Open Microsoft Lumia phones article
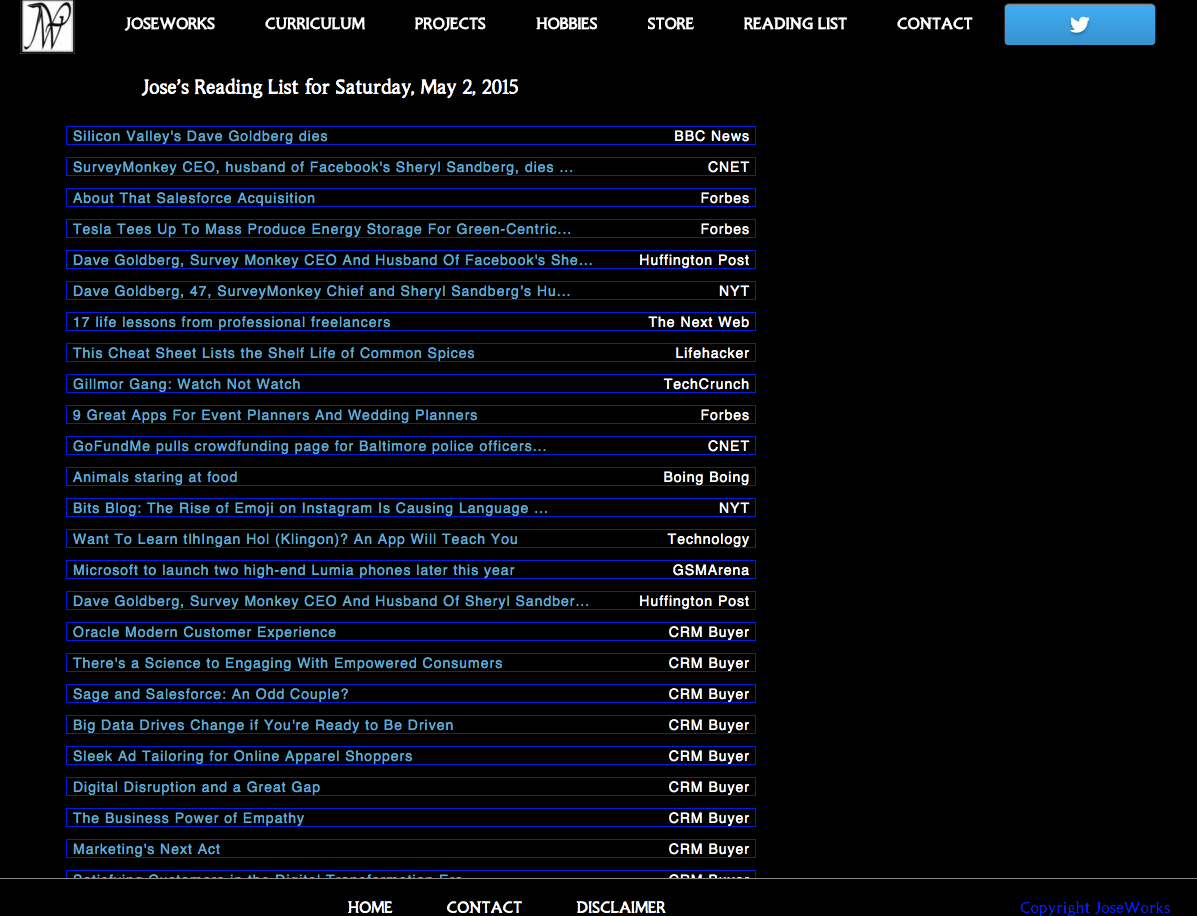This screenshot has height=916, width=1197. coord(293,570)
